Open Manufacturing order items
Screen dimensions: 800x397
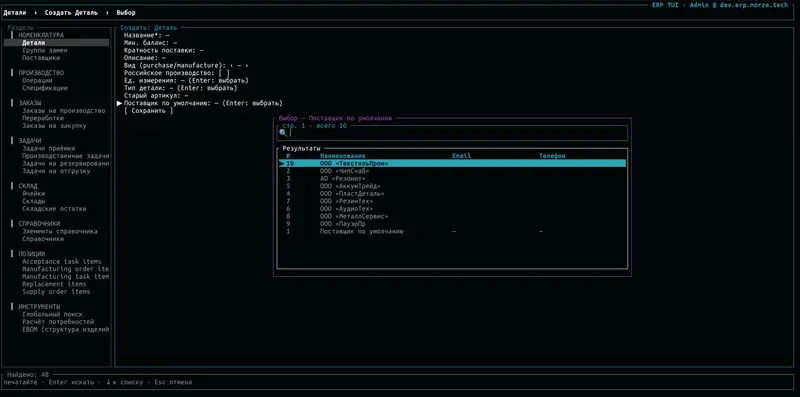coord(65,269)
